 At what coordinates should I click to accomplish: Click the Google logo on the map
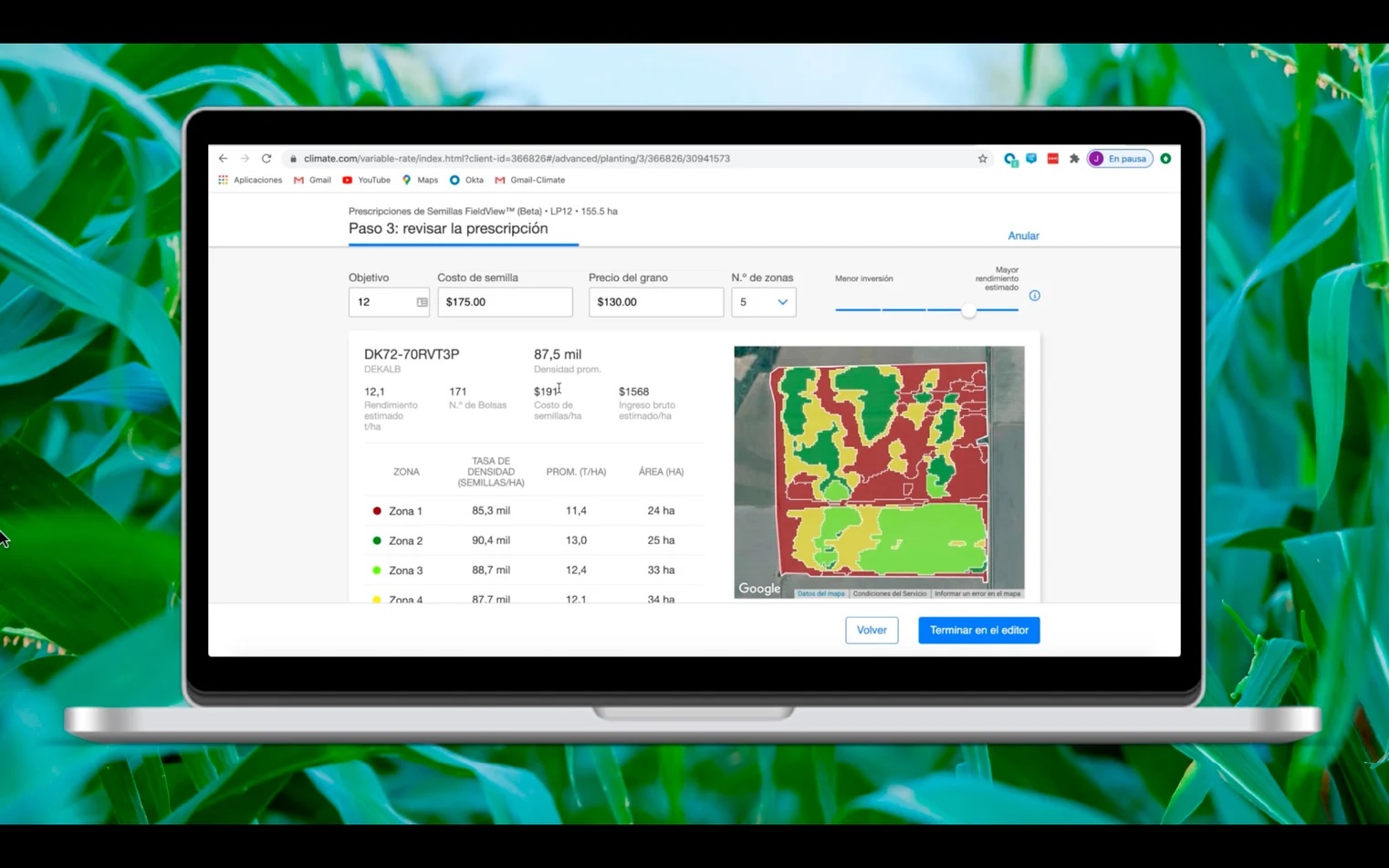coord(759,589)
